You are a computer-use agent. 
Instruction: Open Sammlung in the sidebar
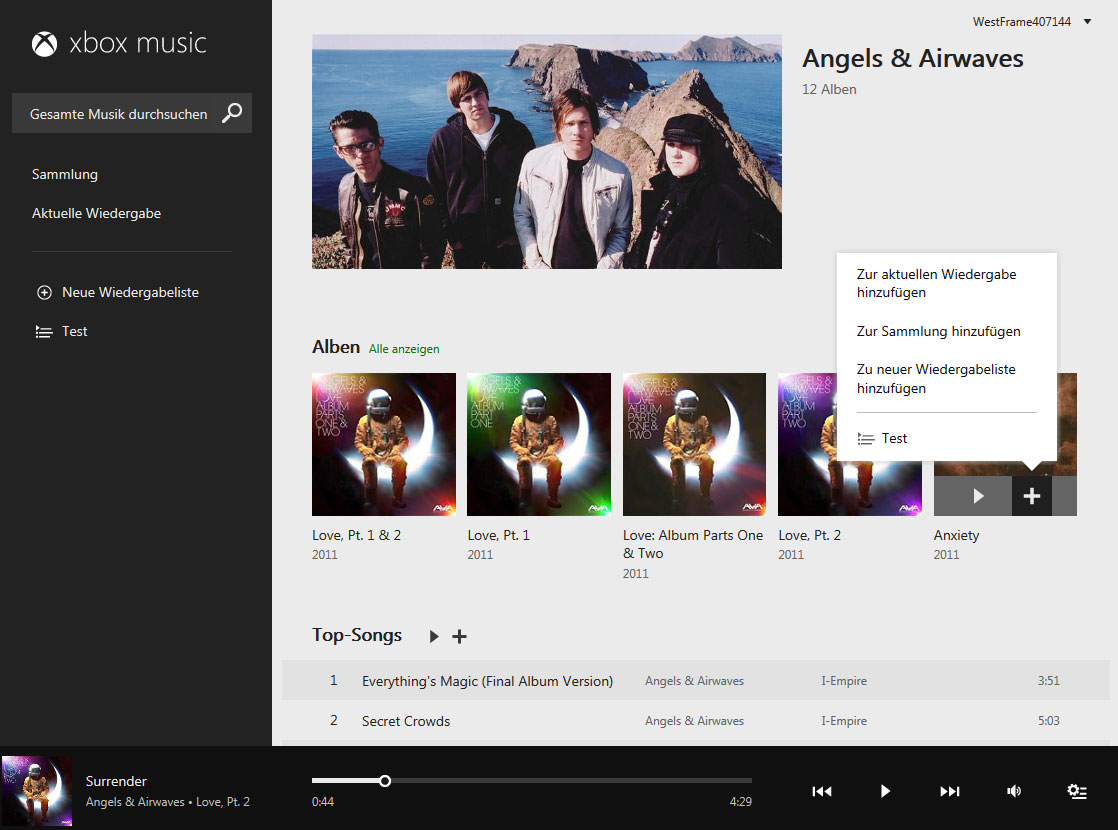pos(65,174)
